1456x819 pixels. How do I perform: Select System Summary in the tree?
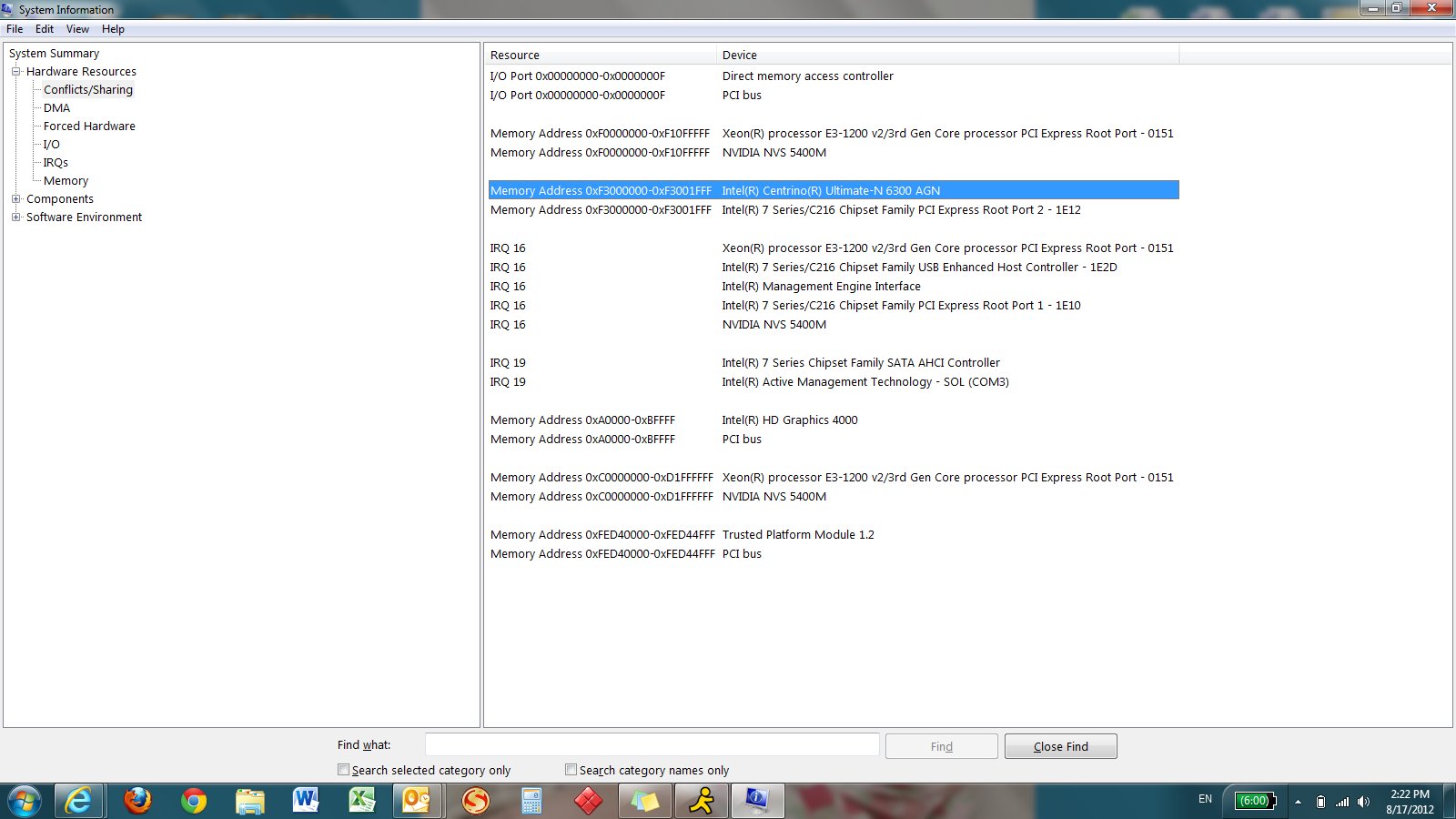coord(54,53)
